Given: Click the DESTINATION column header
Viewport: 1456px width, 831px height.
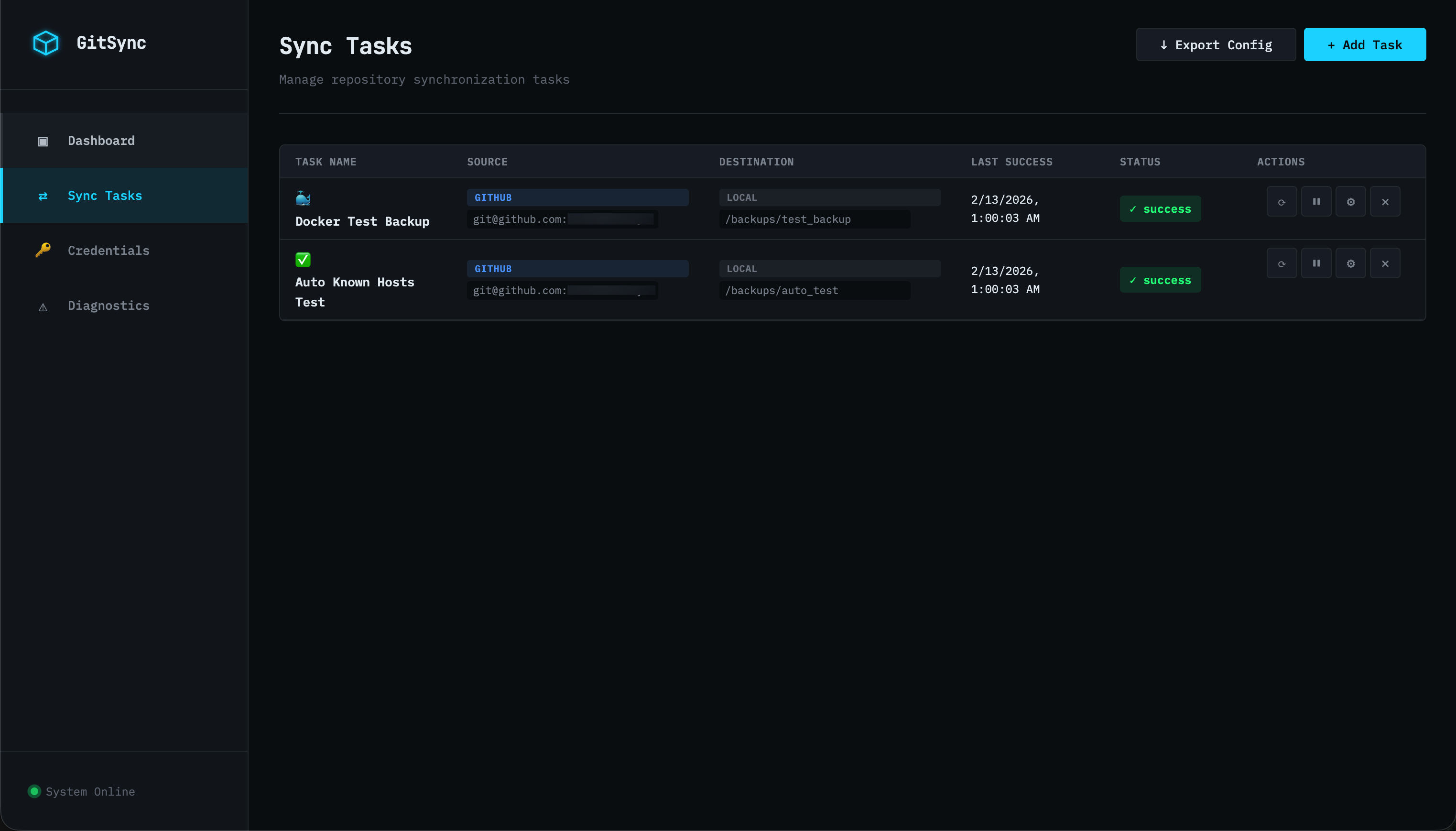Looking at the screenshot, I should (x=757, y=162).
